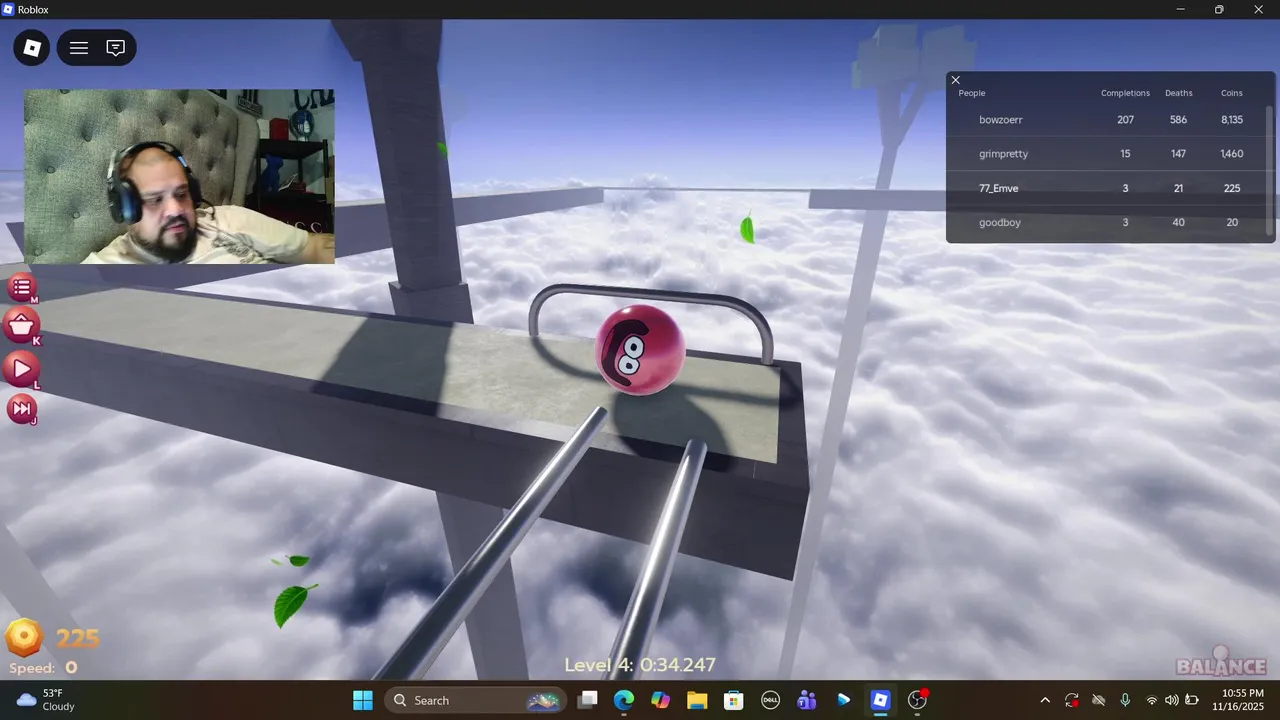Image resolution: width=1280 pixels, height=720 pixels.
Task: Click the red ball character
Action: [x=640, y=349]
